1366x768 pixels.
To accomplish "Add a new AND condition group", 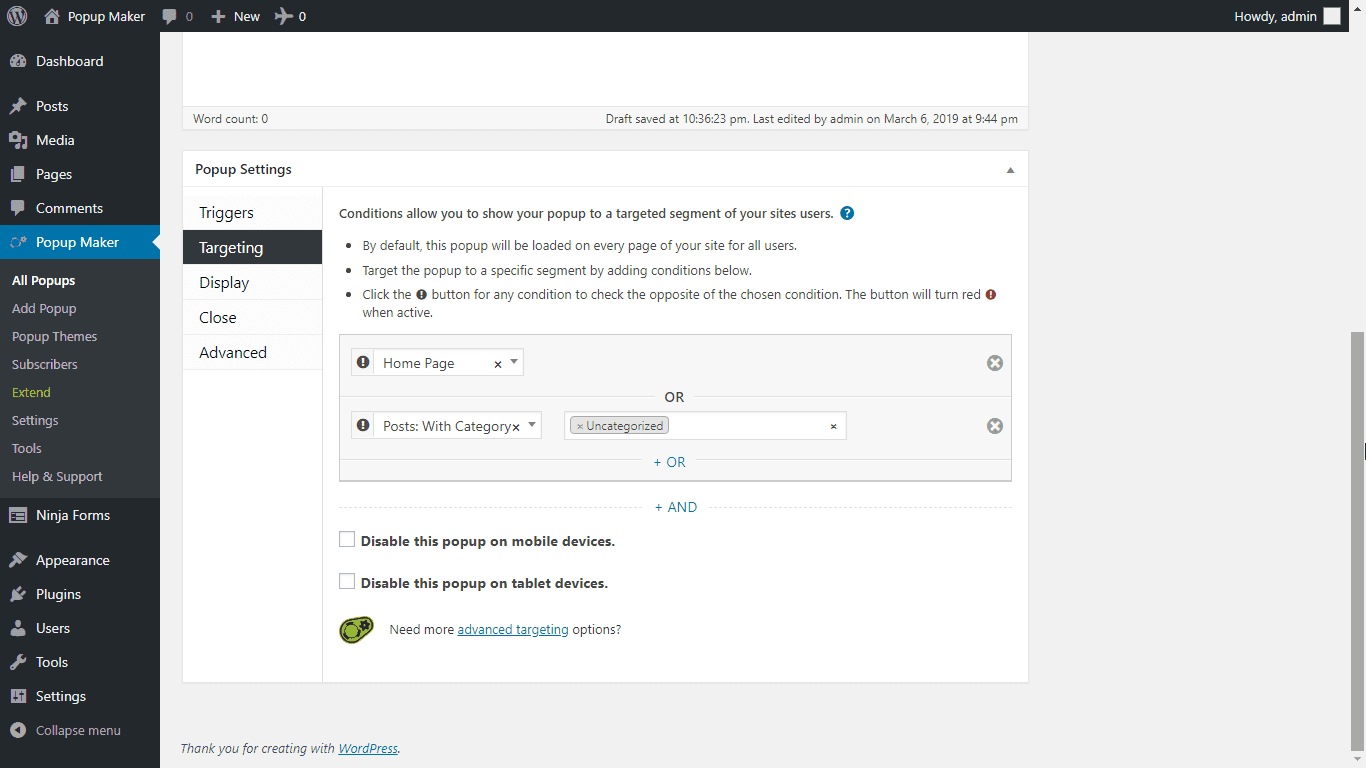I will coord(676,507).
